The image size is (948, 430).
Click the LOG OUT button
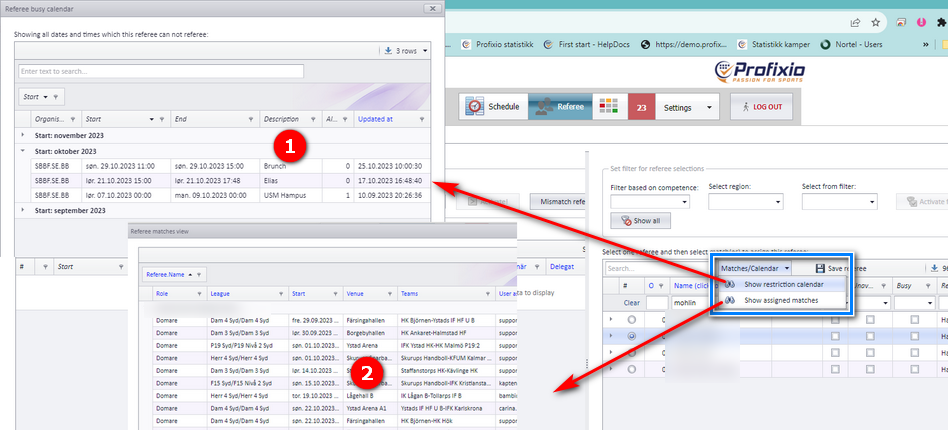[x=761, y=106]
